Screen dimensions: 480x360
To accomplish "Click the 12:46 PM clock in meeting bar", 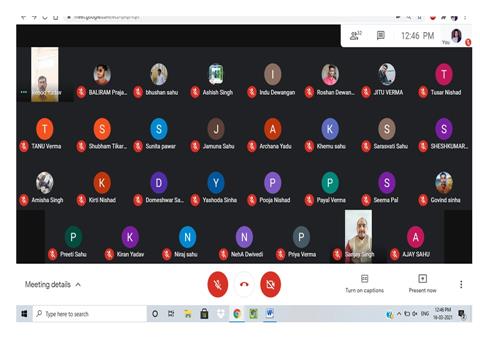I will pos(417,36).
